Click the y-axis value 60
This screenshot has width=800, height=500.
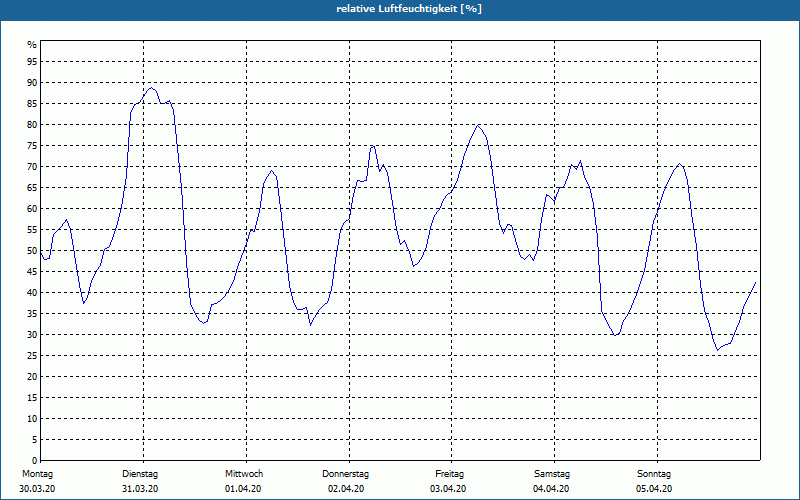pyautogui.click(x=32, y=209)
